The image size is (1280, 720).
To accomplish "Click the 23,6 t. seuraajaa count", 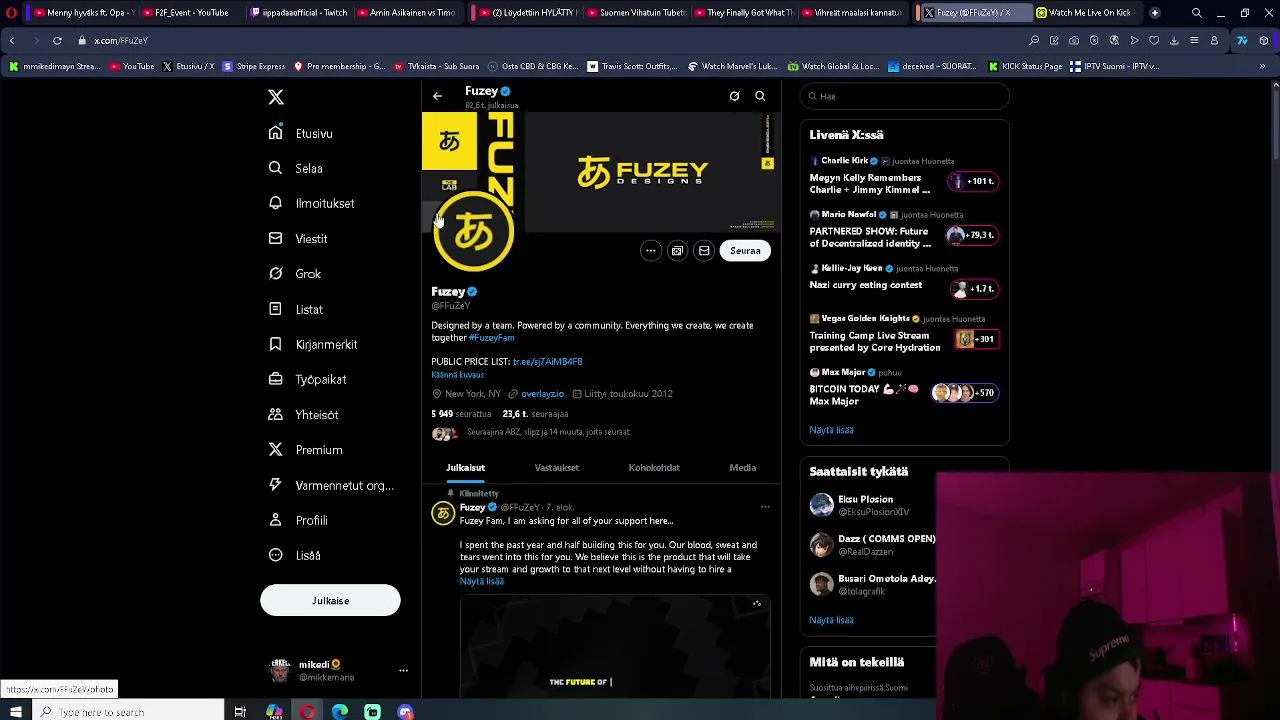I will [x=535, y=414].
